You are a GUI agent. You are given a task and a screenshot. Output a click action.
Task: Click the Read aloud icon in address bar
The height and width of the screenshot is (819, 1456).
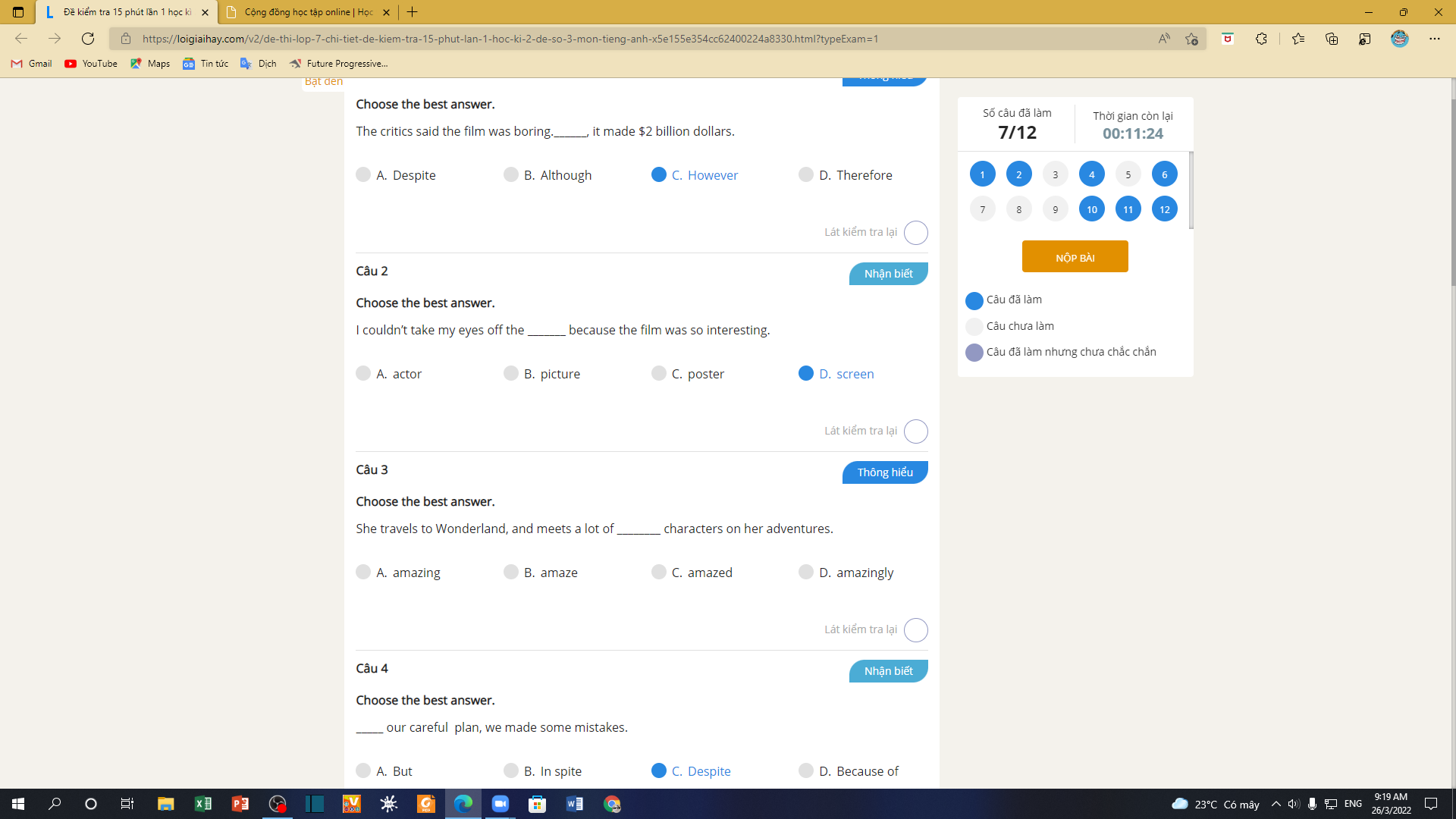[x=1164, y=39]
